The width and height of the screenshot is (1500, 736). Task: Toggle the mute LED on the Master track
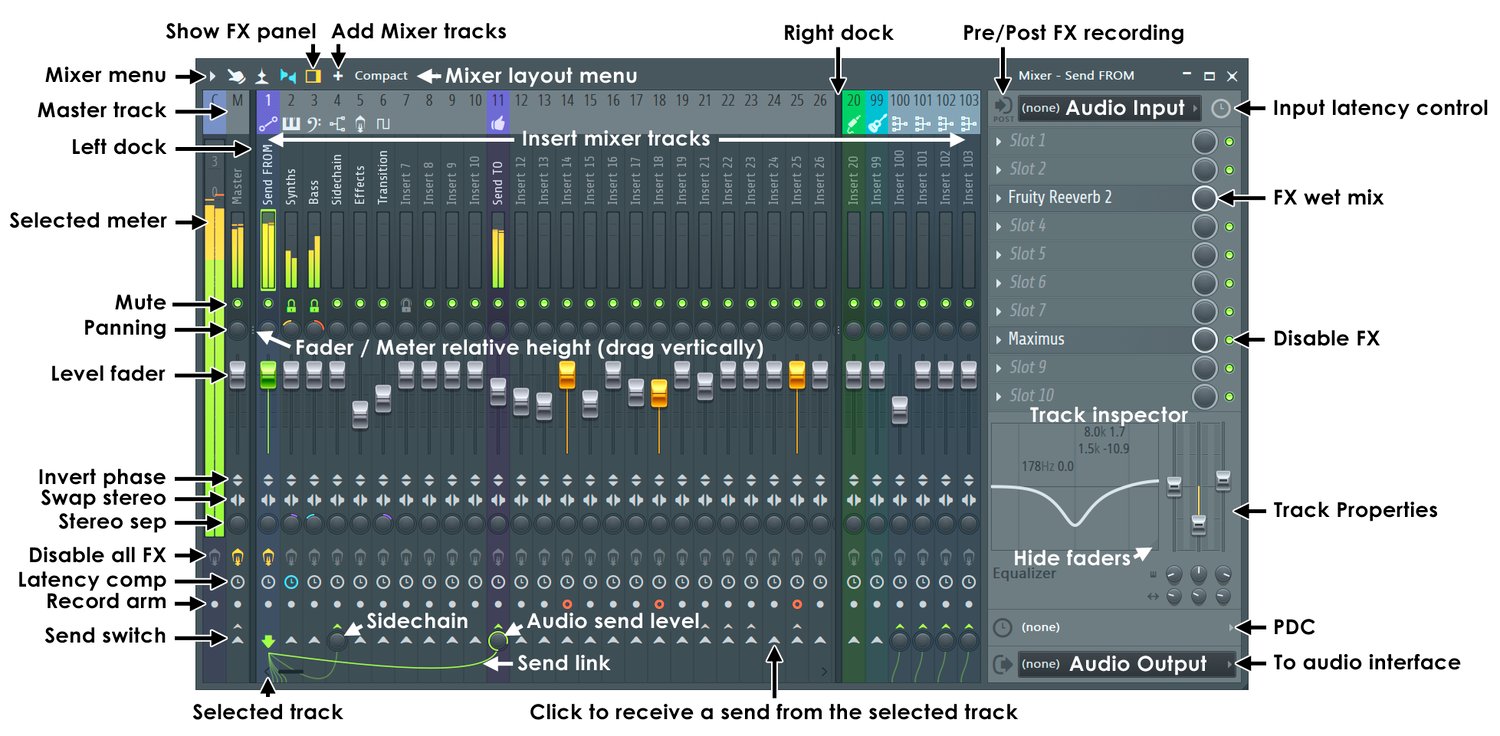[238, 302]
